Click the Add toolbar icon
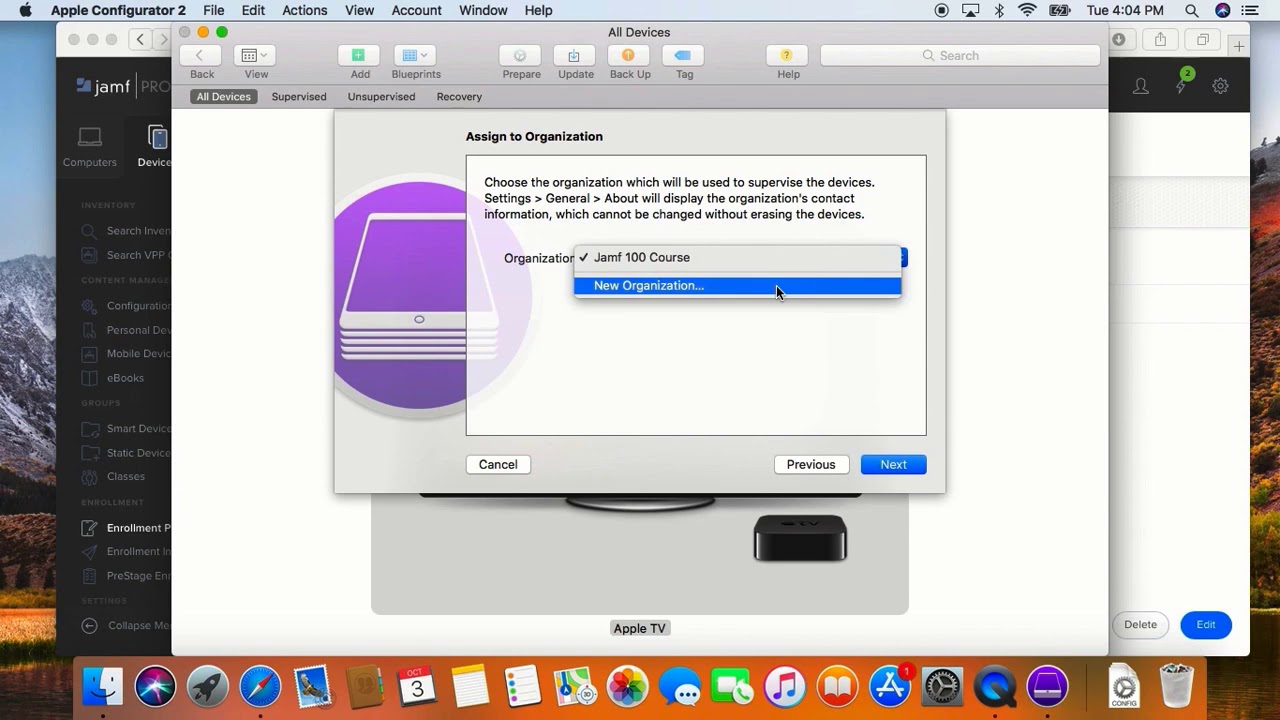Viewport: 1280px width, 720px height. pyautogui.click(x=359, y=56)
